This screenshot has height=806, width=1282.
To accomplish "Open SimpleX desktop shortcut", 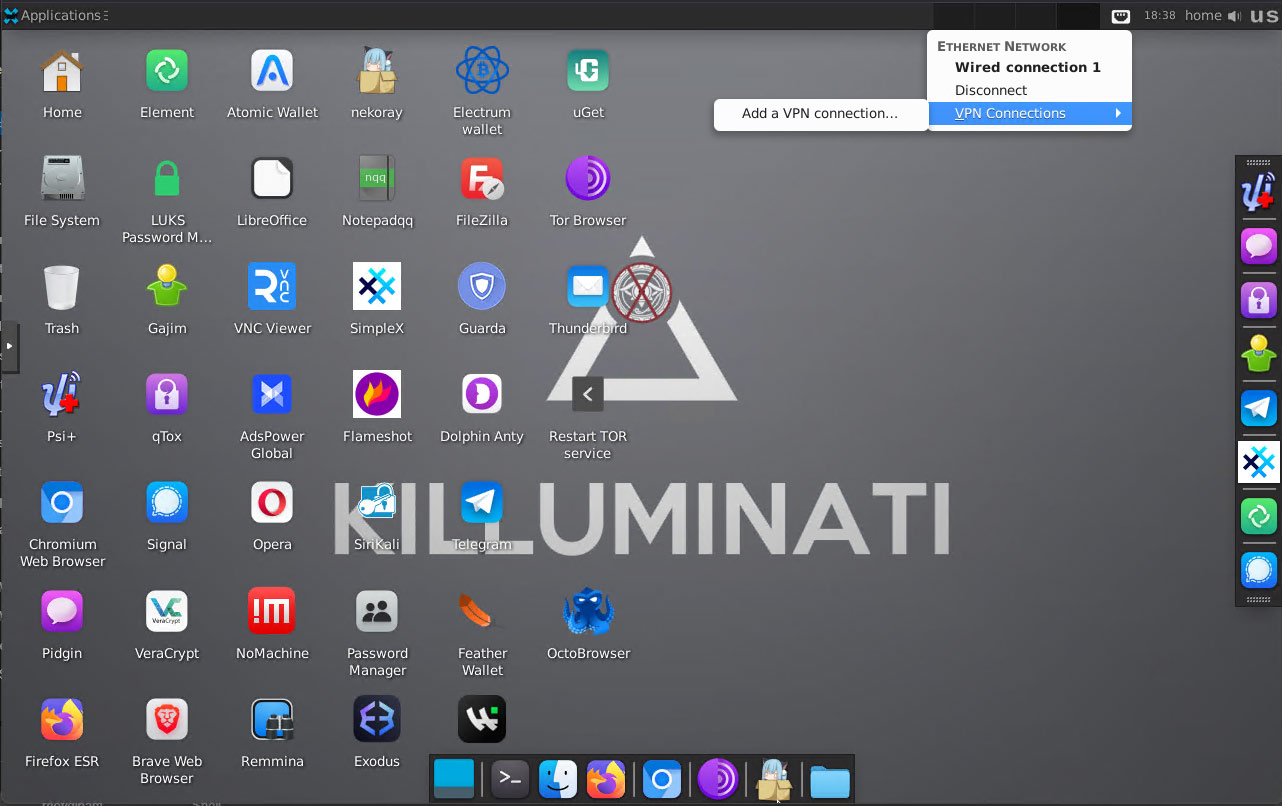I will [x=377, y=287].
